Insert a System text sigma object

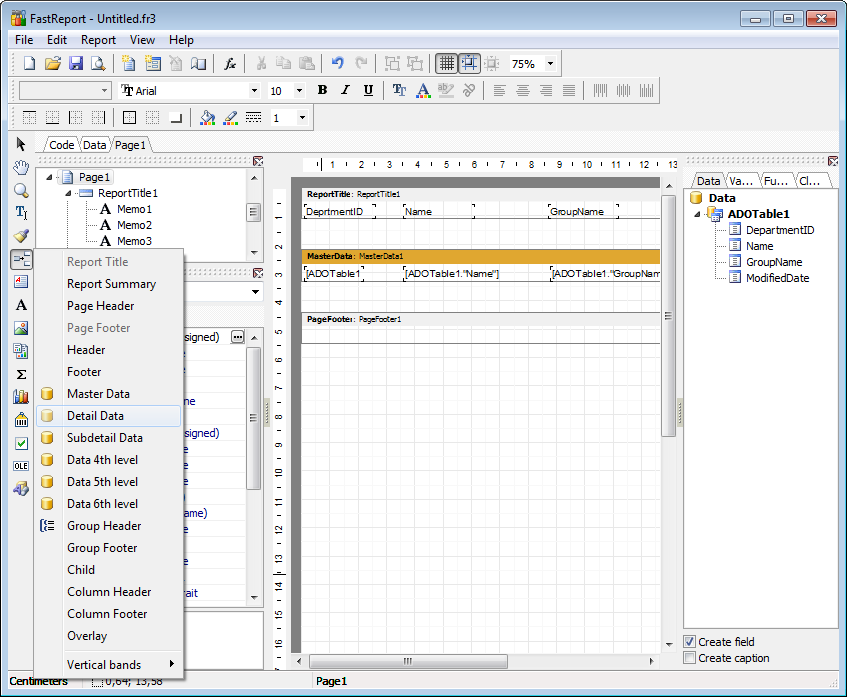[21, 374]
